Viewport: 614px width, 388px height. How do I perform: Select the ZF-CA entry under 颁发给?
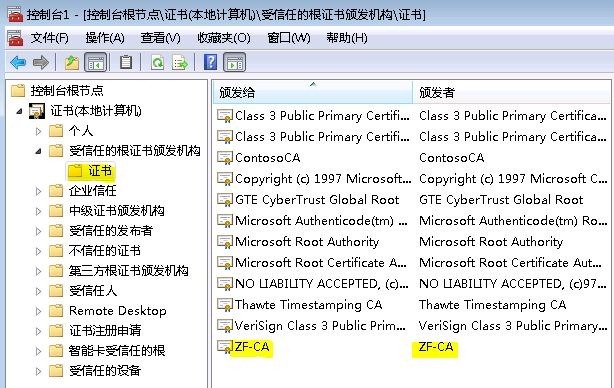coord(252,347)
